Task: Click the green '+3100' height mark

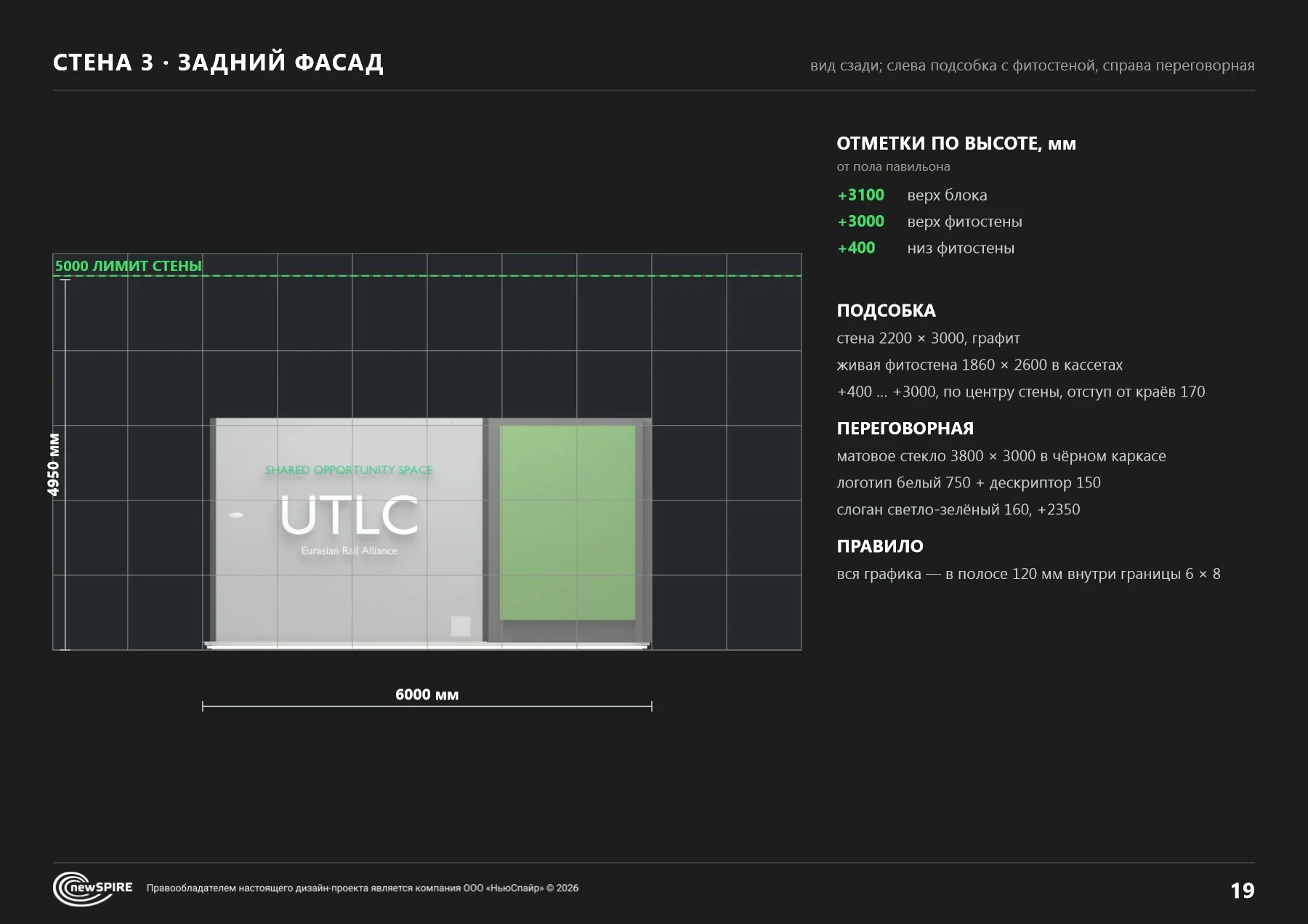Action: coord(861,195)
